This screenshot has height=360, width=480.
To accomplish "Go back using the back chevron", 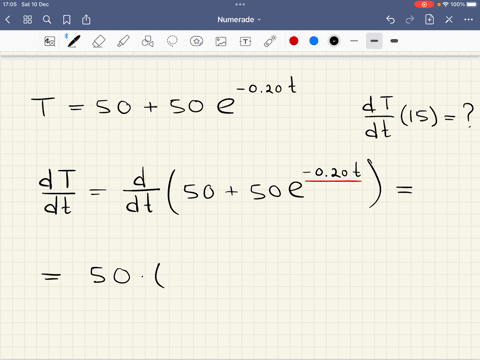I will (8, 20).
